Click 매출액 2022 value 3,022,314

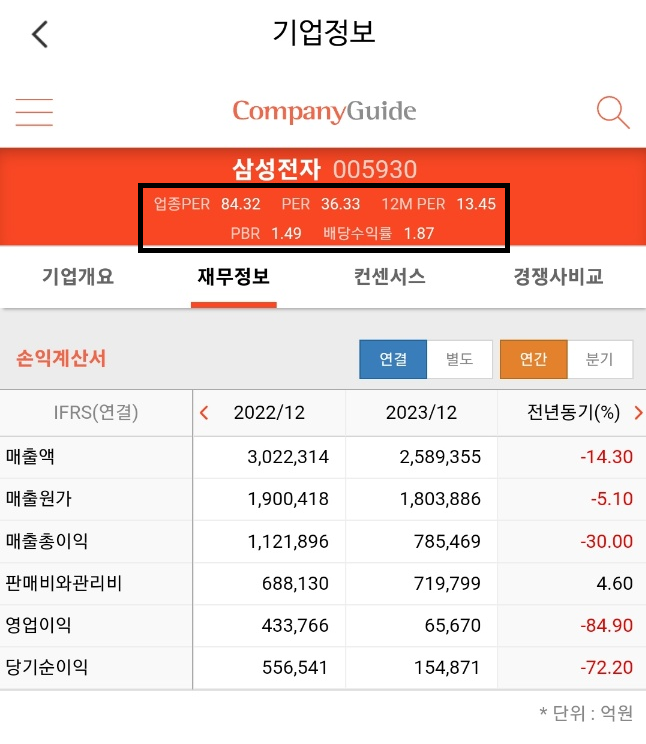point(288,457)
